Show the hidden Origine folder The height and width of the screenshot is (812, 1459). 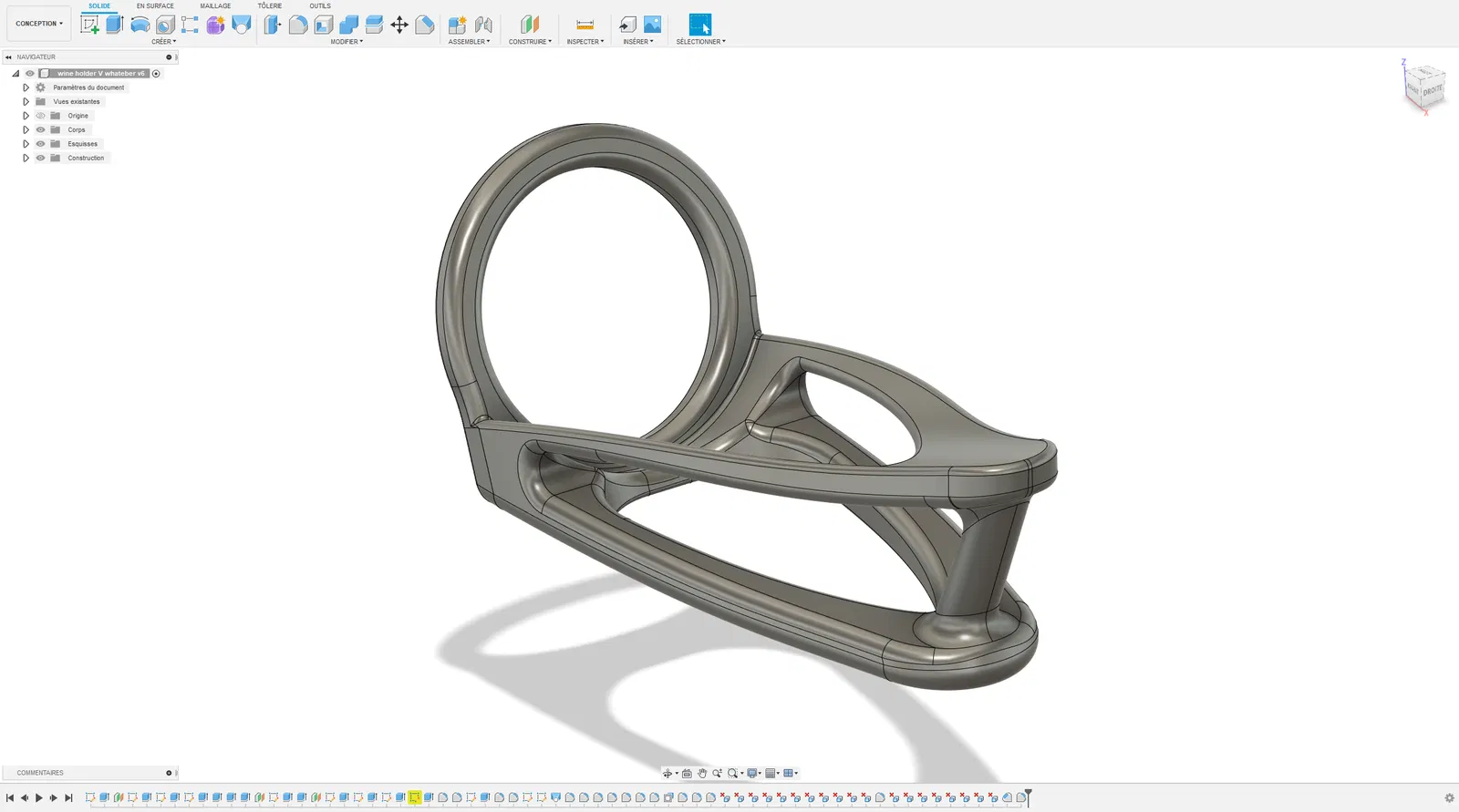tap(40, 116)
